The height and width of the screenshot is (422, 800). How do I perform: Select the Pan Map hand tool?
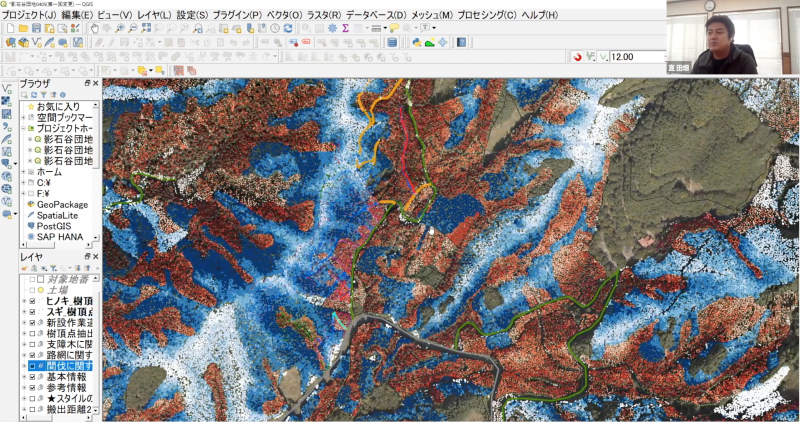94,29
